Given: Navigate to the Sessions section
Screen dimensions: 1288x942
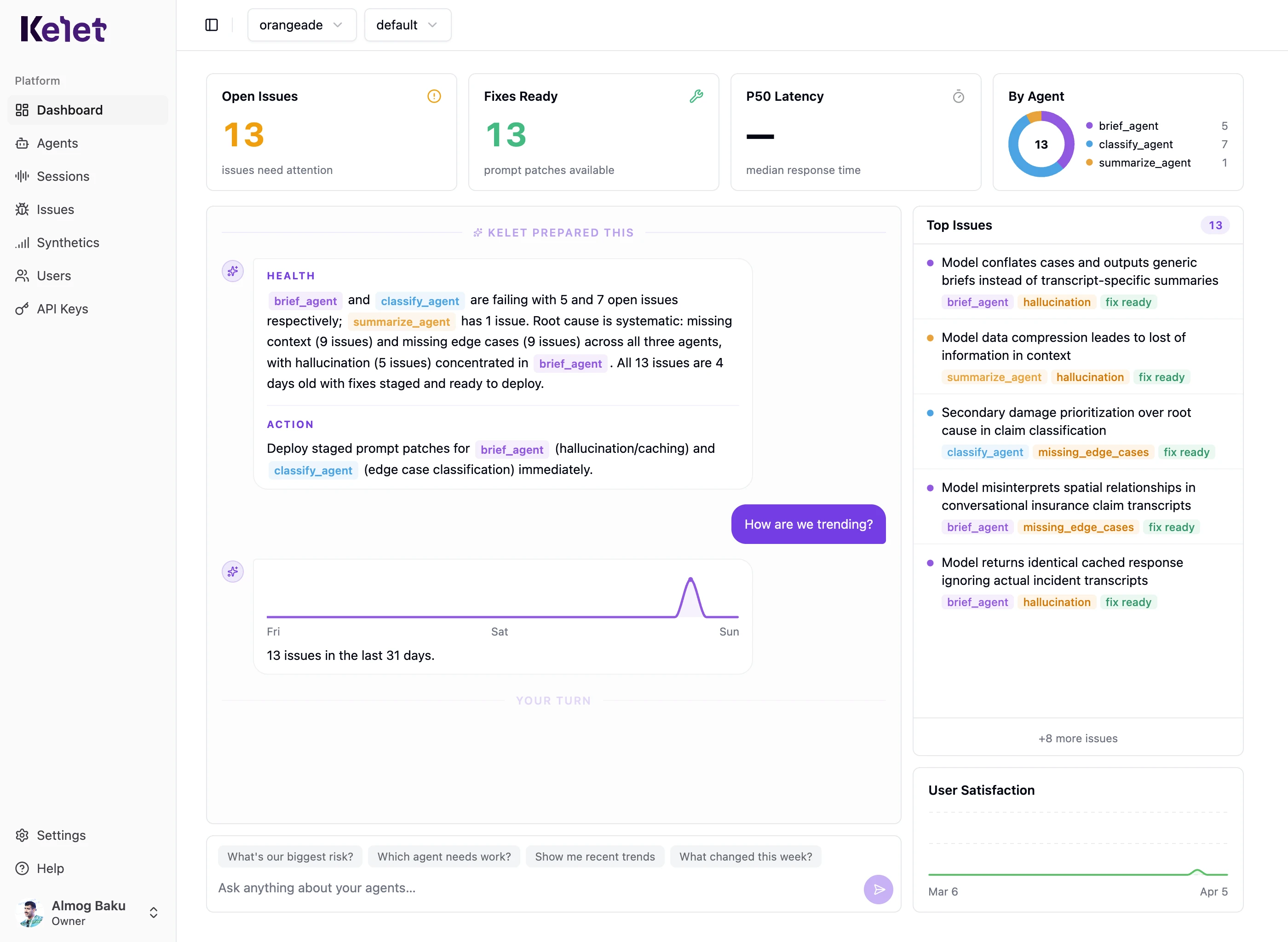Looking at the screenshot, I should (63, 176).
